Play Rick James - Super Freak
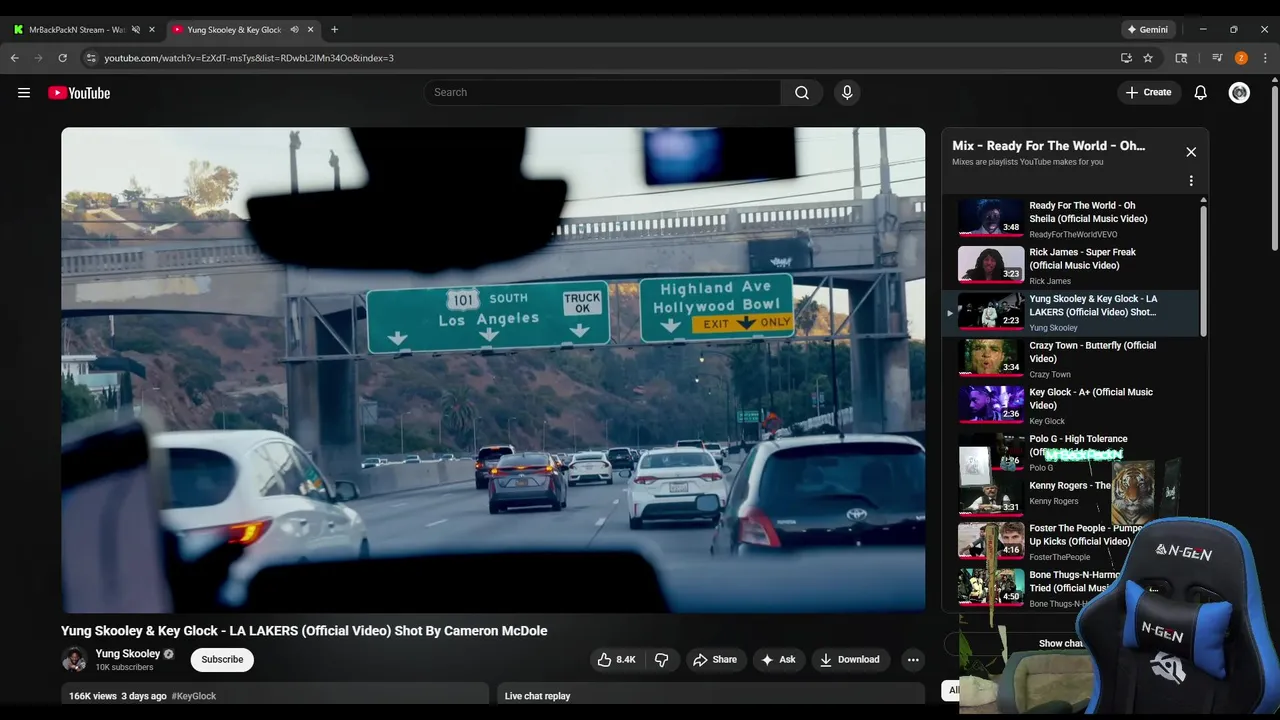The height and width of the screenshot is (720, 1280). tap(1072, 266)
